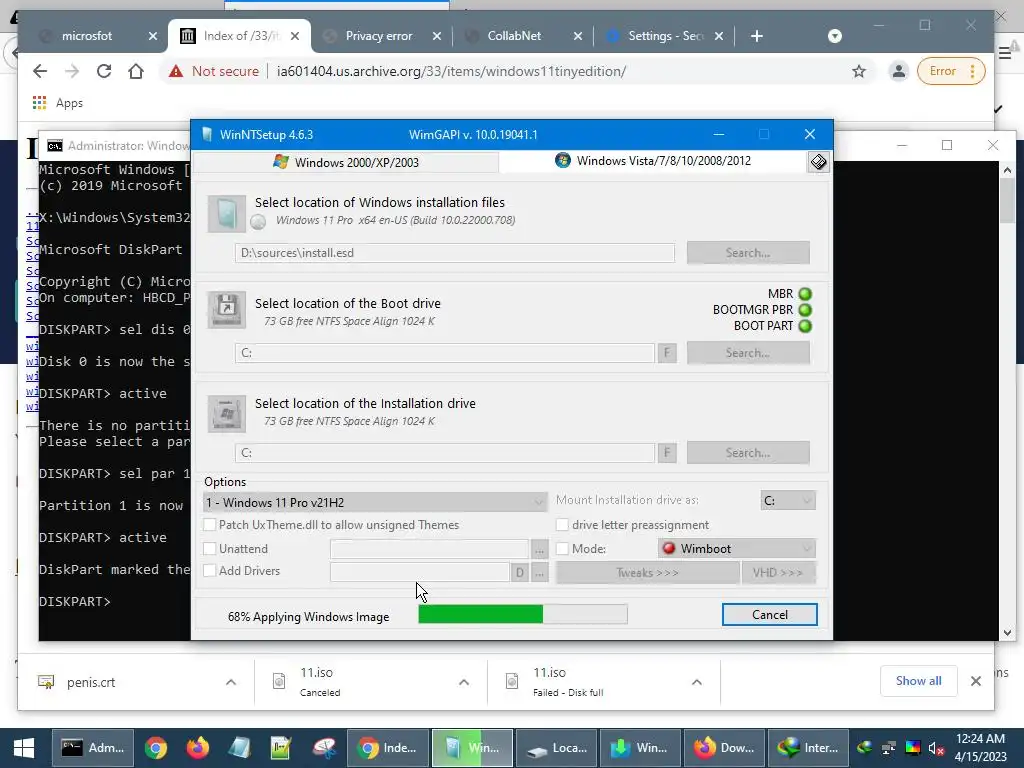Image resolution: width=1024 pixels, height=768 pixels.
Task: Open the Mount Installation drive letter dropdown
Action: [x=788, y=500]
